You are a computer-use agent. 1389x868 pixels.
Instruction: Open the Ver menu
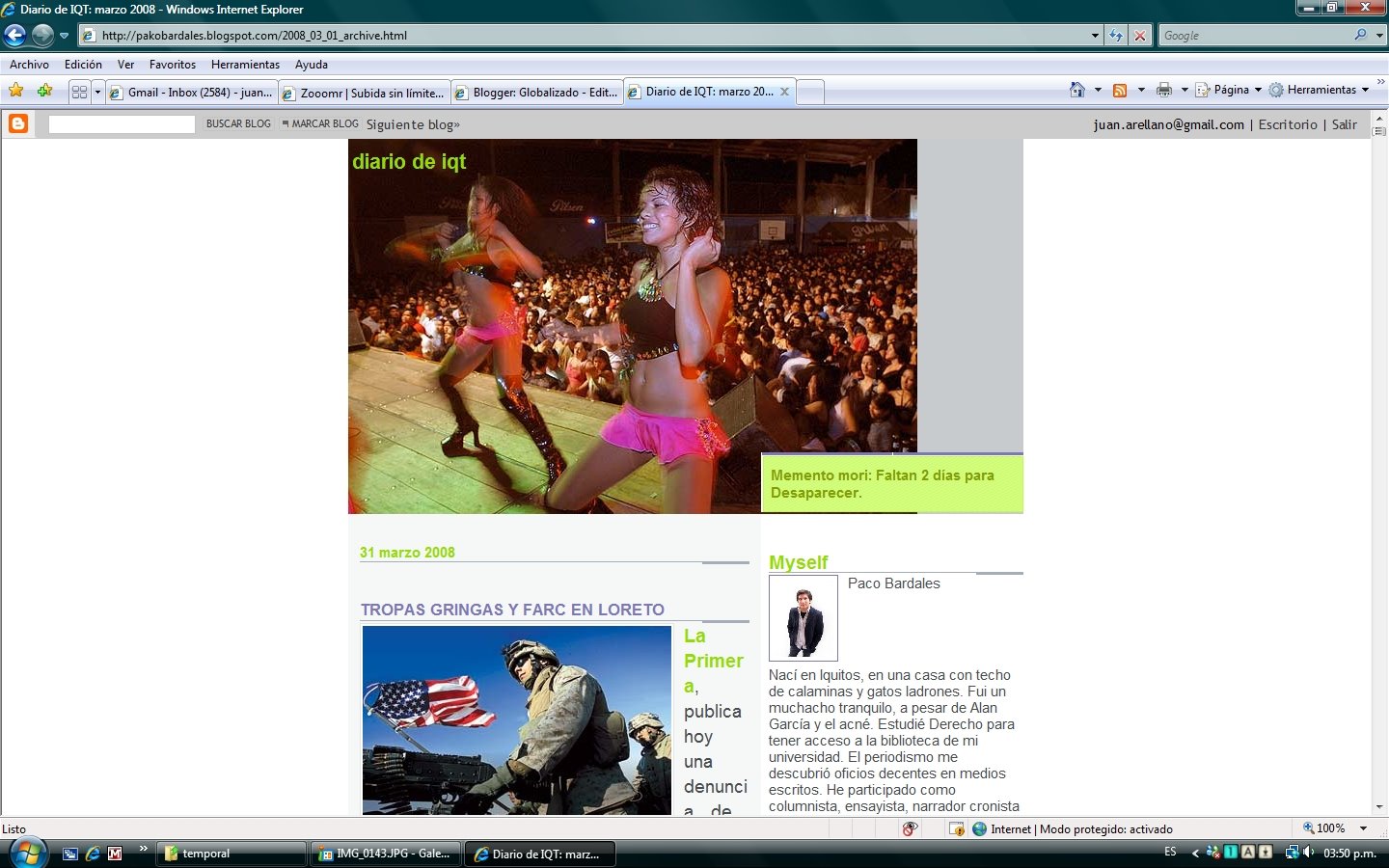pyautogui.click(x=125, y=65)
